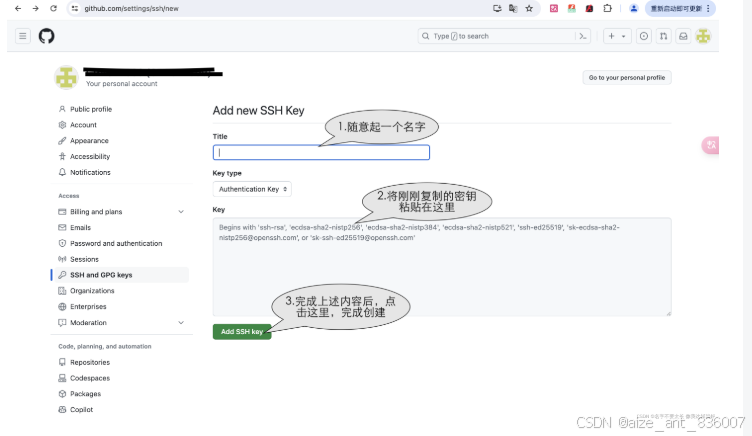Click the Public profile person icon
The height and width of the screenshot is (436, 752).
62,109
